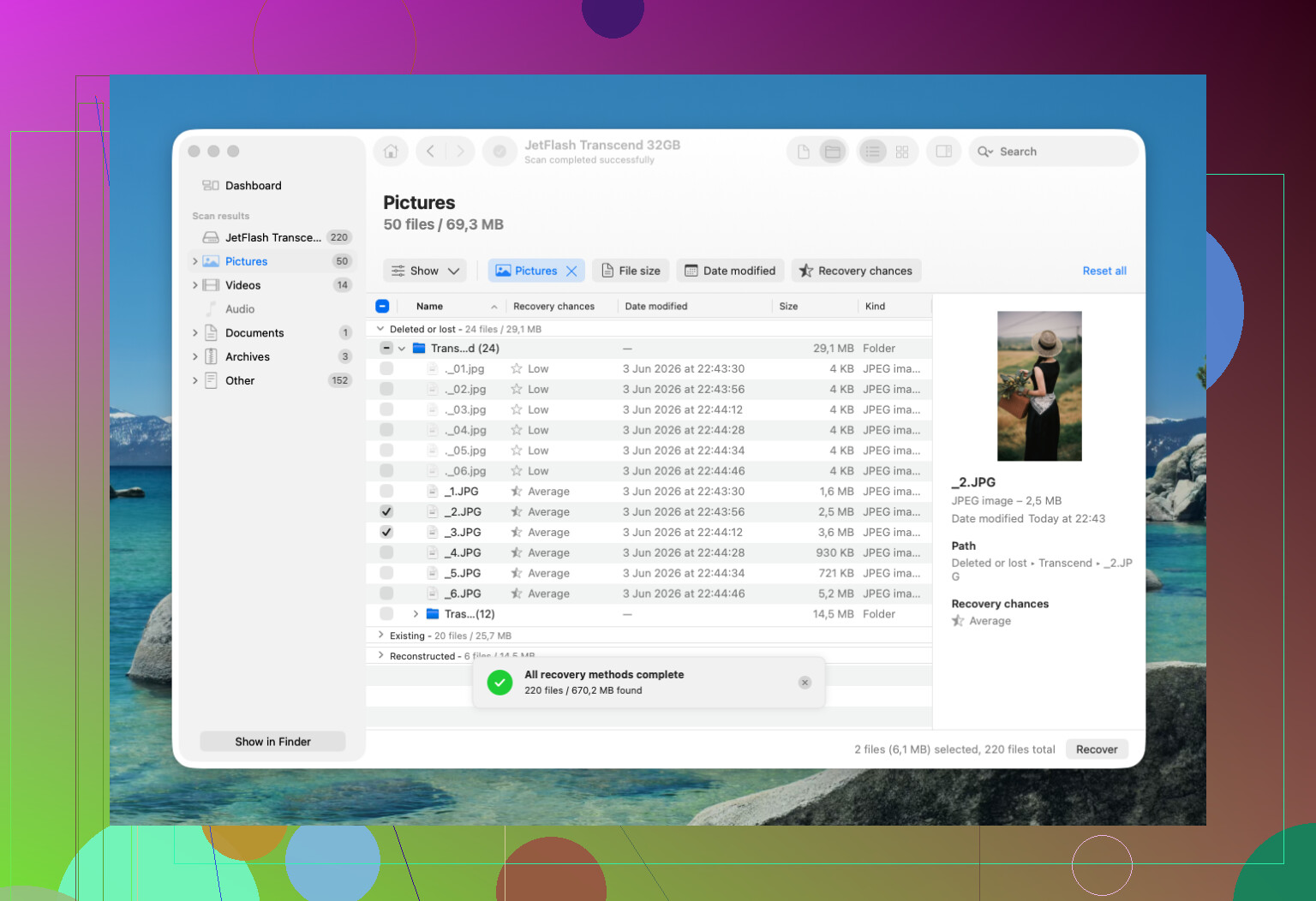The width and height of the screenshot is (1316, 901).
Task: Collapse the Deleted or lost group
Action: tap(380, 329)
